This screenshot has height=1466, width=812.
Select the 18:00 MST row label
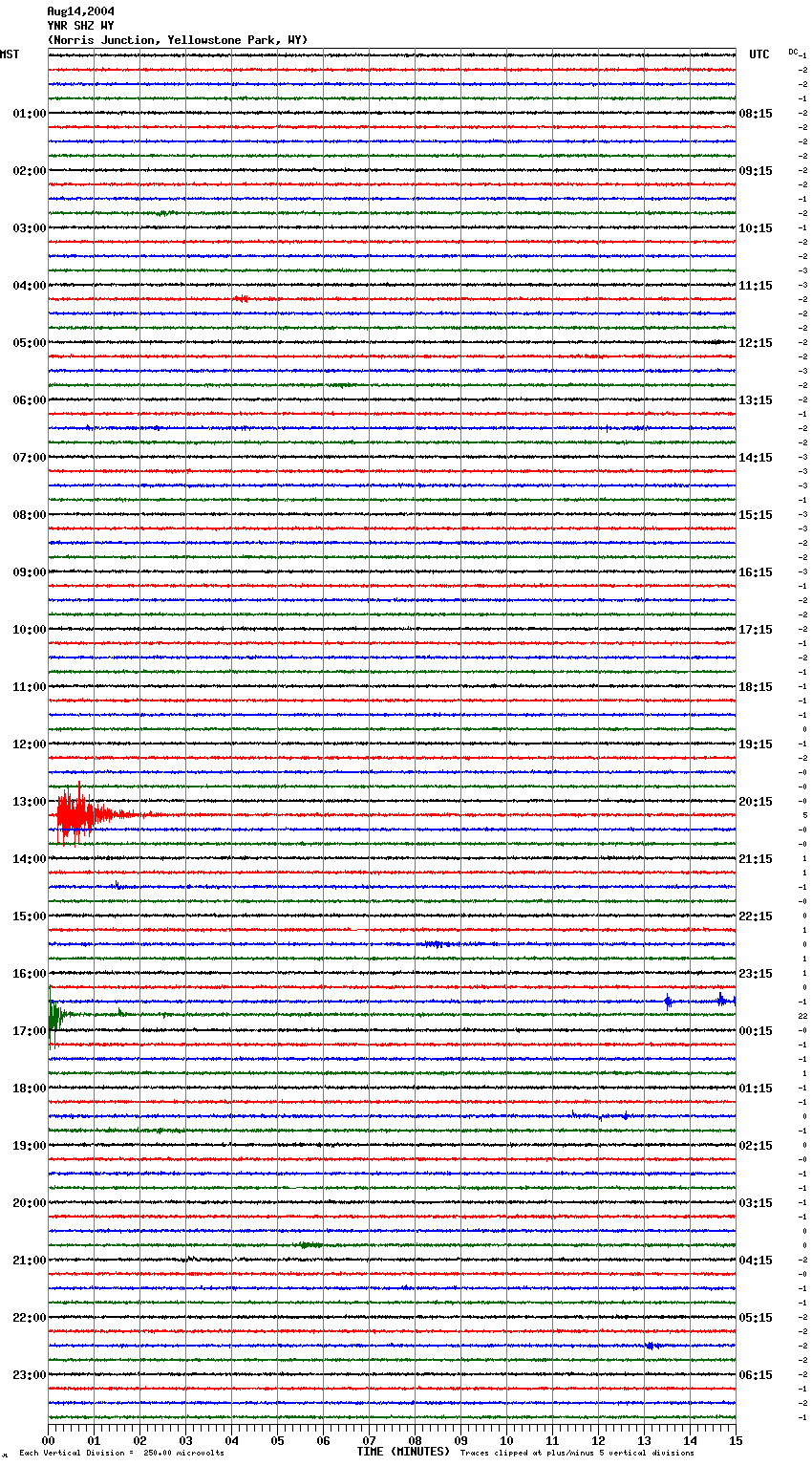pyautogui.click(x=30, y=1089)
